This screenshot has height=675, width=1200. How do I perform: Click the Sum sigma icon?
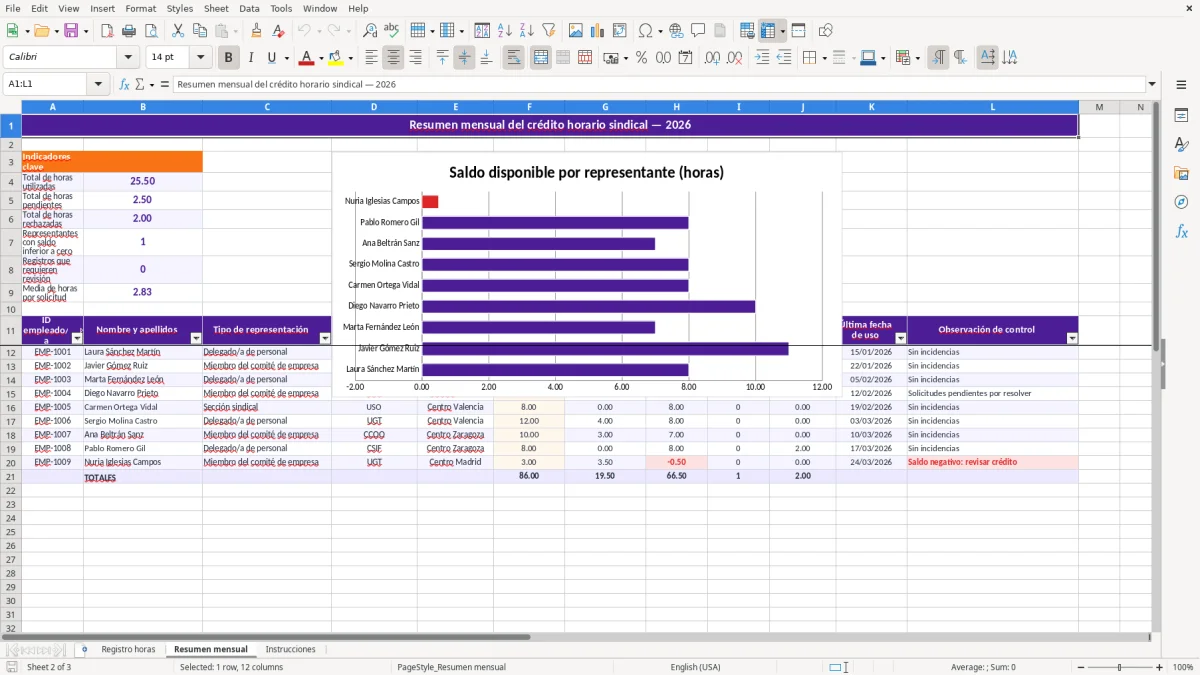140,85
